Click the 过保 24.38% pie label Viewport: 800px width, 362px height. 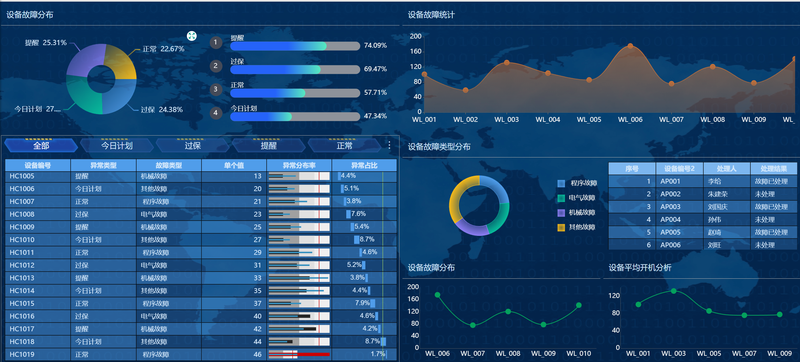162,110
